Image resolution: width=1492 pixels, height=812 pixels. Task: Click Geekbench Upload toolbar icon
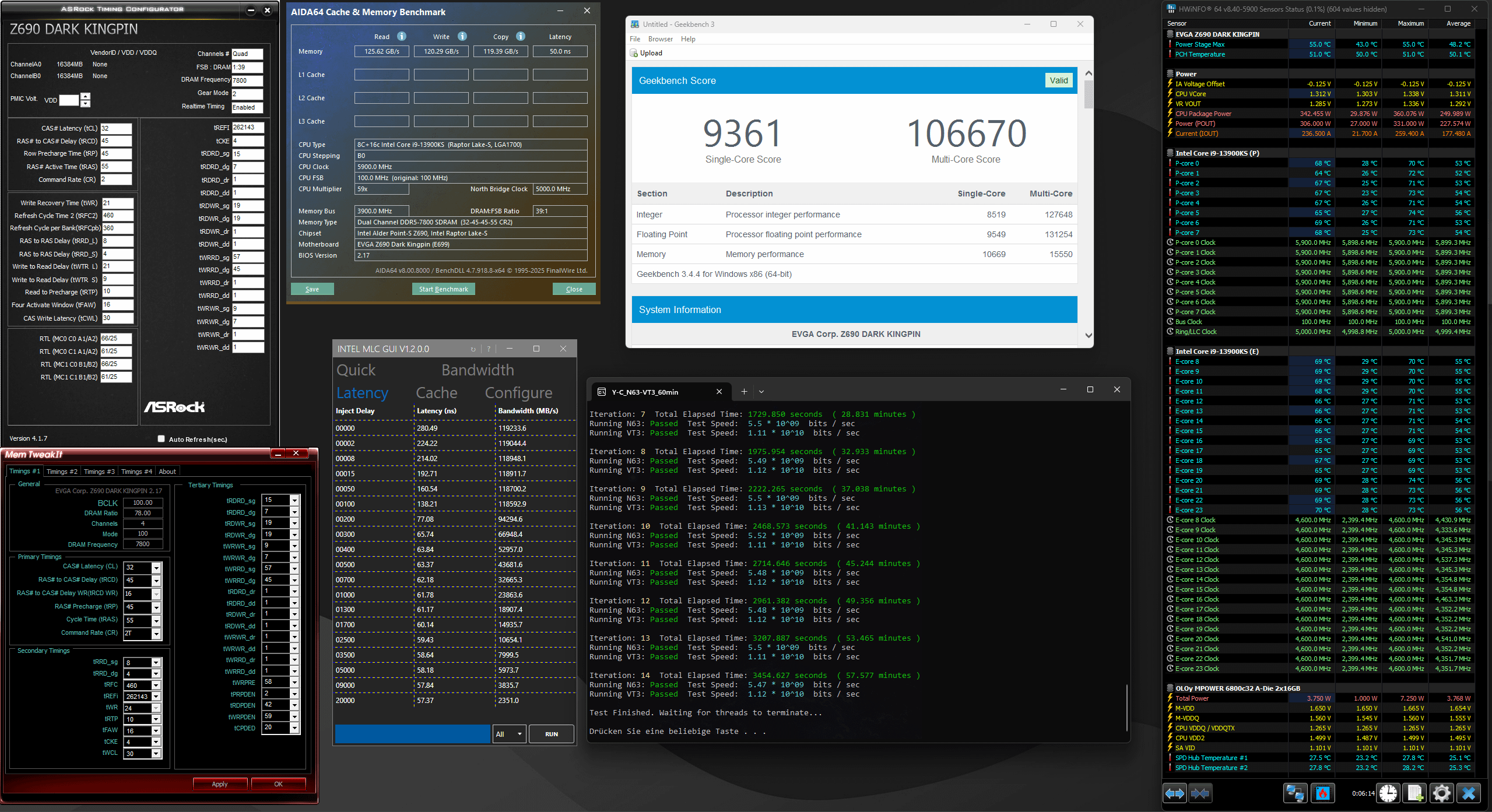(634, 53)
